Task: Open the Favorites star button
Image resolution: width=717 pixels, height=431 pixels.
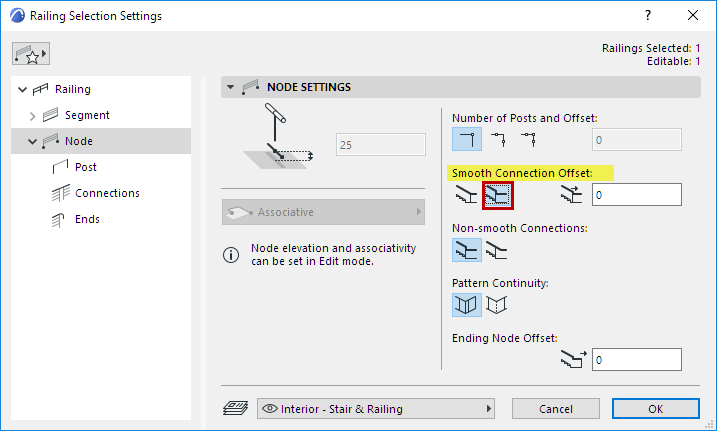Action: [31, 53]
